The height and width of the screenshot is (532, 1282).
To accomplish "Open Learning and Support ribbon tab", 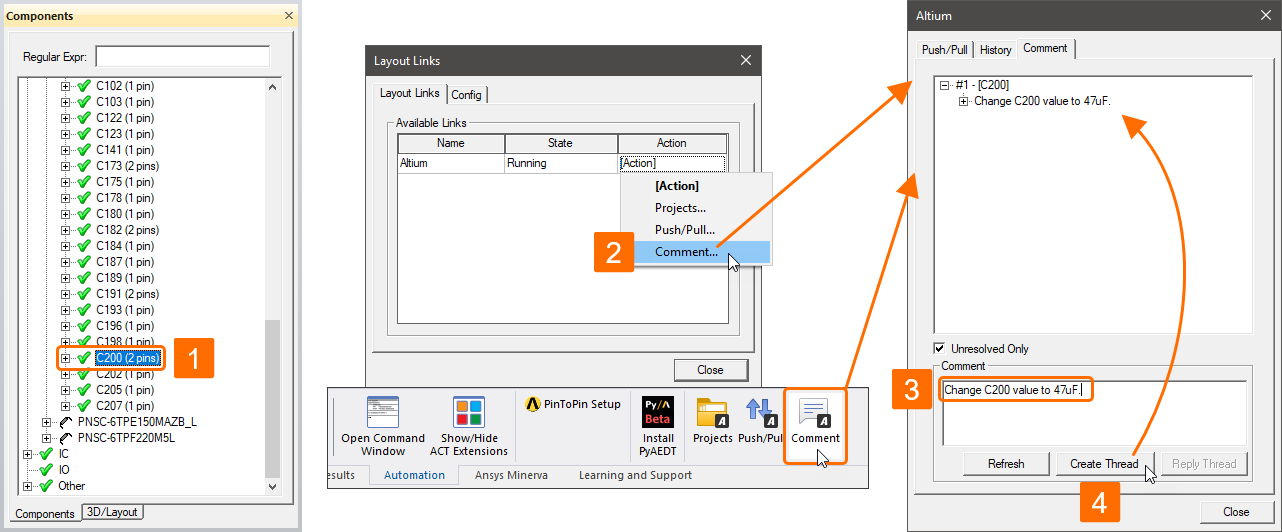I will click(635, 475).
